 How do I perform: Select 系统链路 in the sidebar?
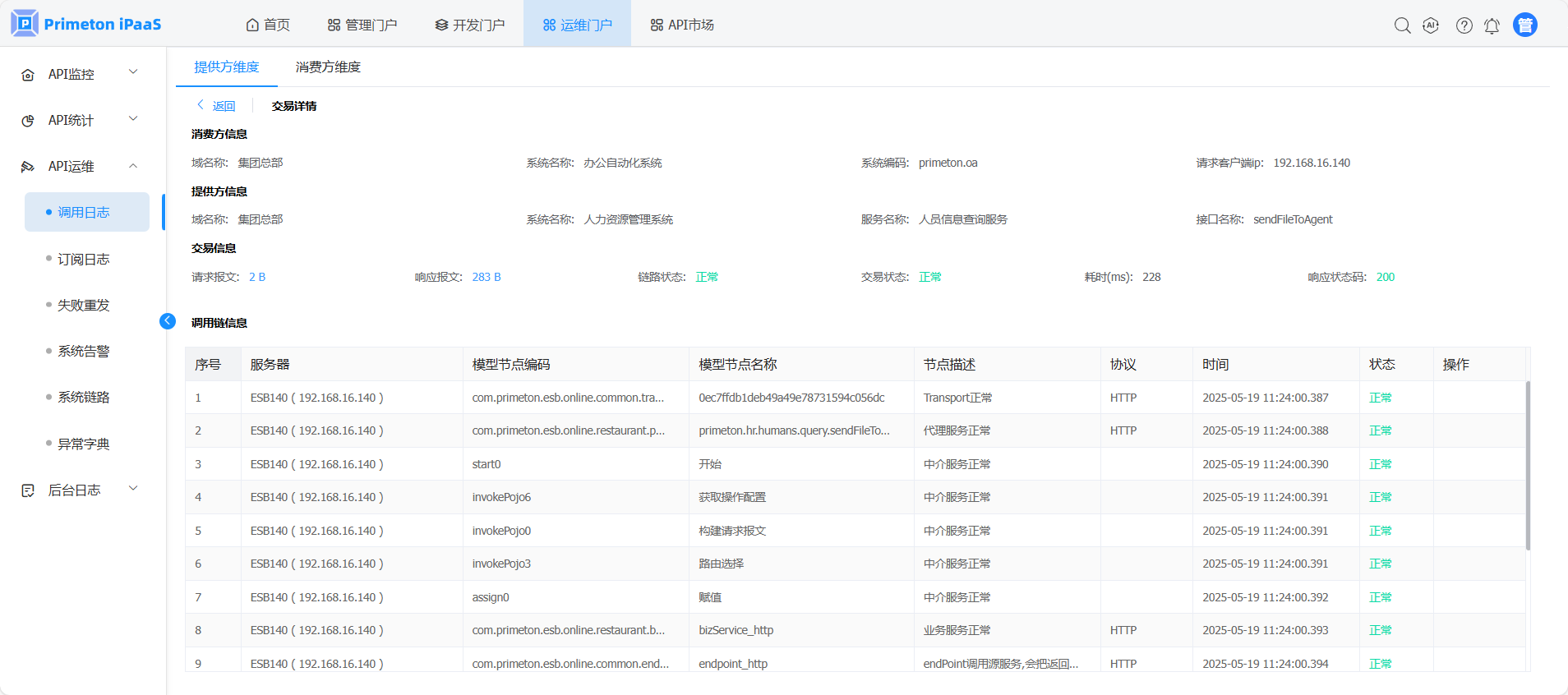click(83, 398)
